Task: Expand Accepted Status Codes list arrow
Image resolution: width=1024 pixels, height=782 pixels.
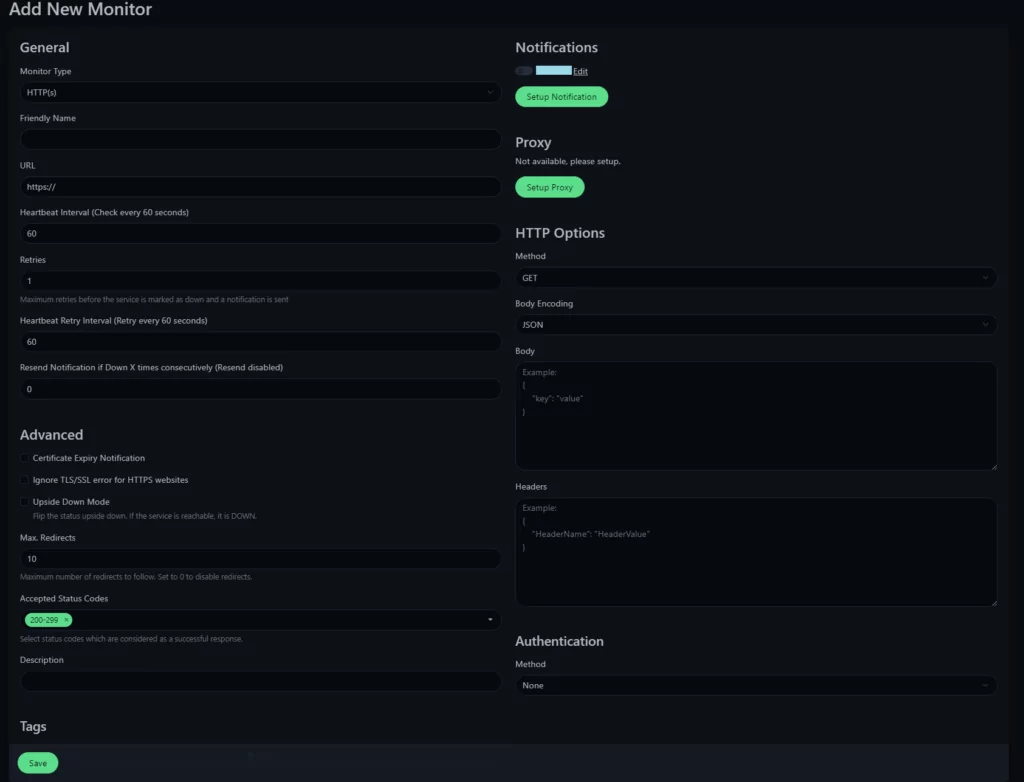Action: (x=490, y=620)
